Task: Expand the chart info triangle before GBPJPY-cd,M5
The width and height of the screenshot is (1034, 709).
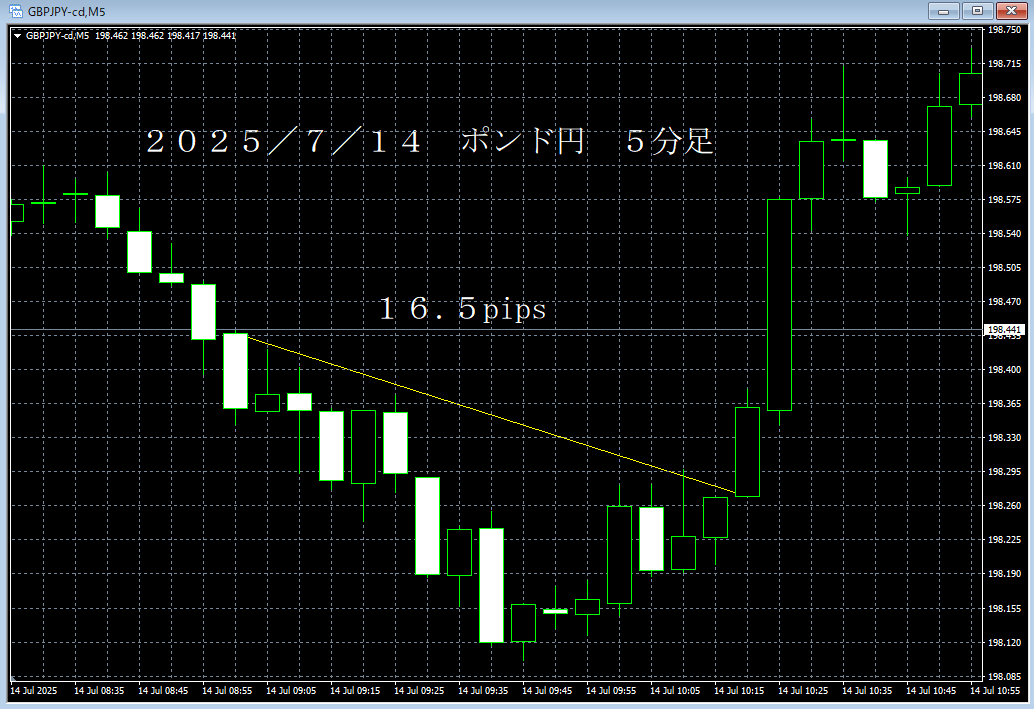Action: pos(17,36)
